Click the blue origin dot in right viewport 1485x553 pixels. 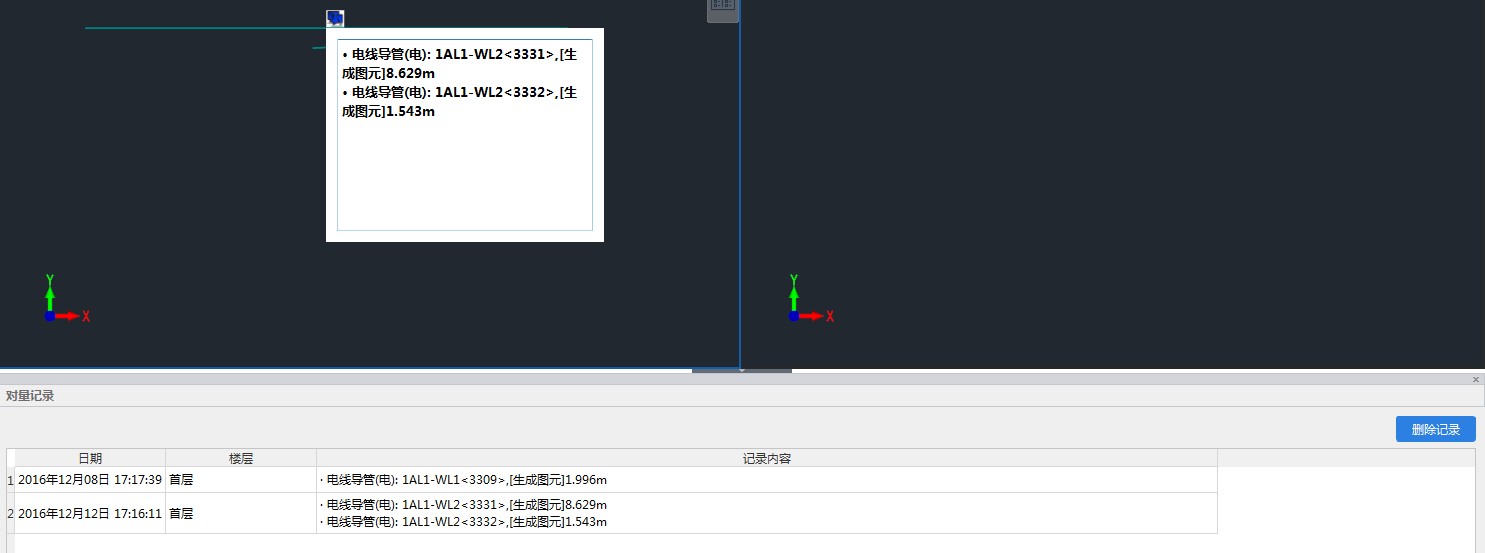(x=793, y=316)
